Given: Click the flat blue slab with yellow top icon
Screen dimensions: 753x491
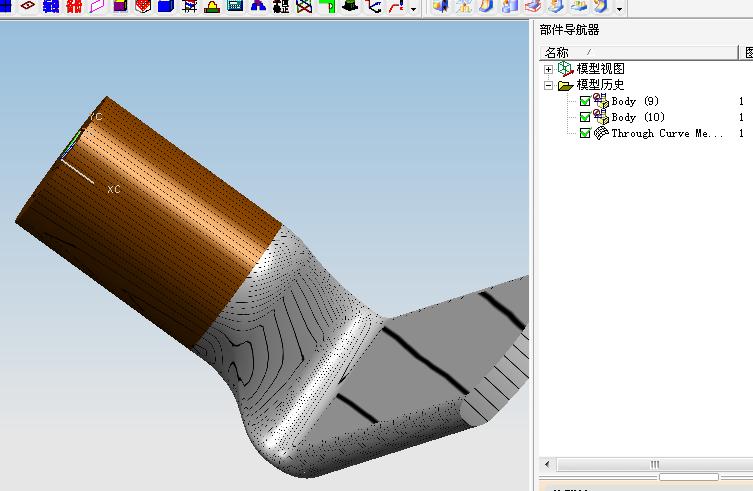Looking at the screenshot, I should [579, 6].
